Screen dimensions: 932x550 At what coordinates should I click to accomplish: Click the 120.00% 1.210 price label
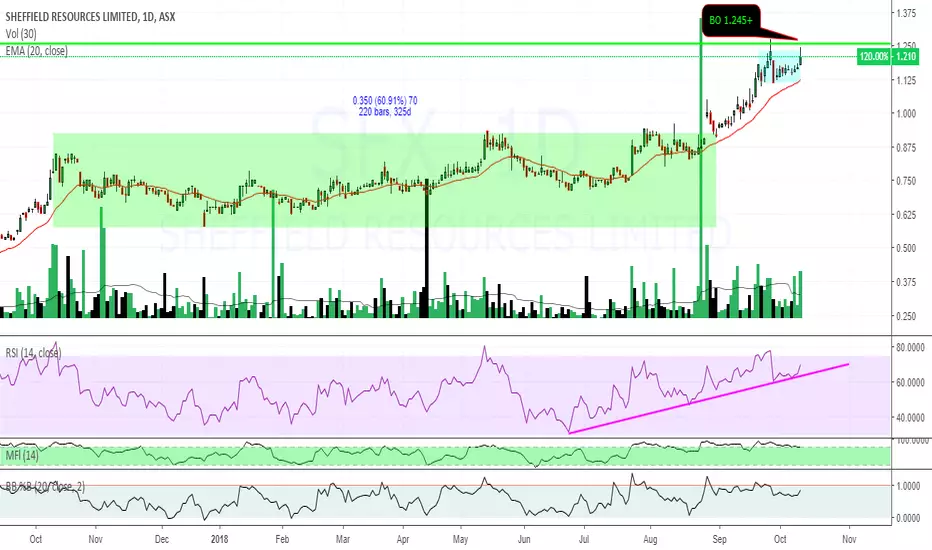888,56
